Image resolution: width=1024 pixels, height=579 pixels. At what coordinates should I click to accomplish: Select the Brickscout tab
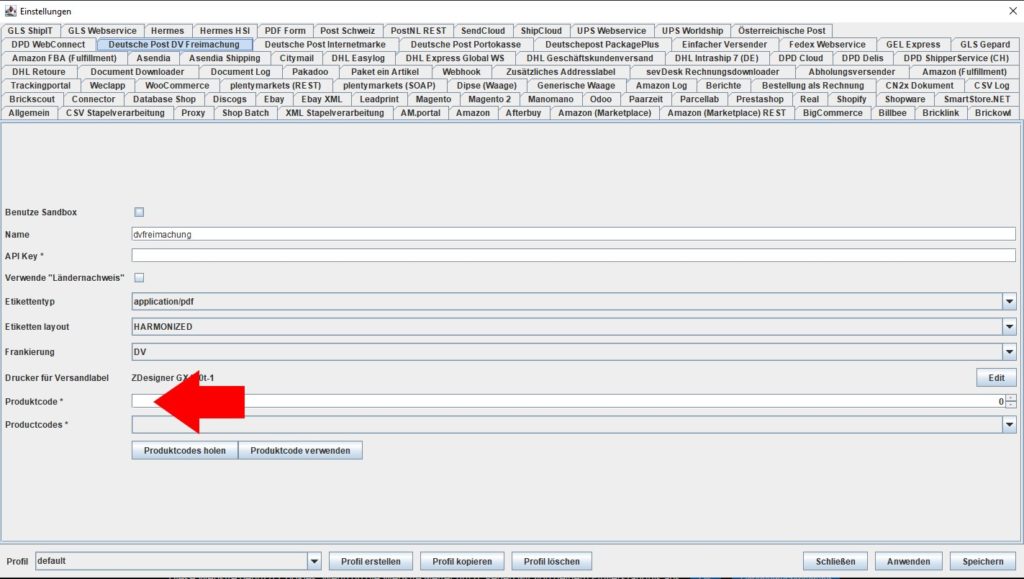pyautogui.click(x=32, y=99)
